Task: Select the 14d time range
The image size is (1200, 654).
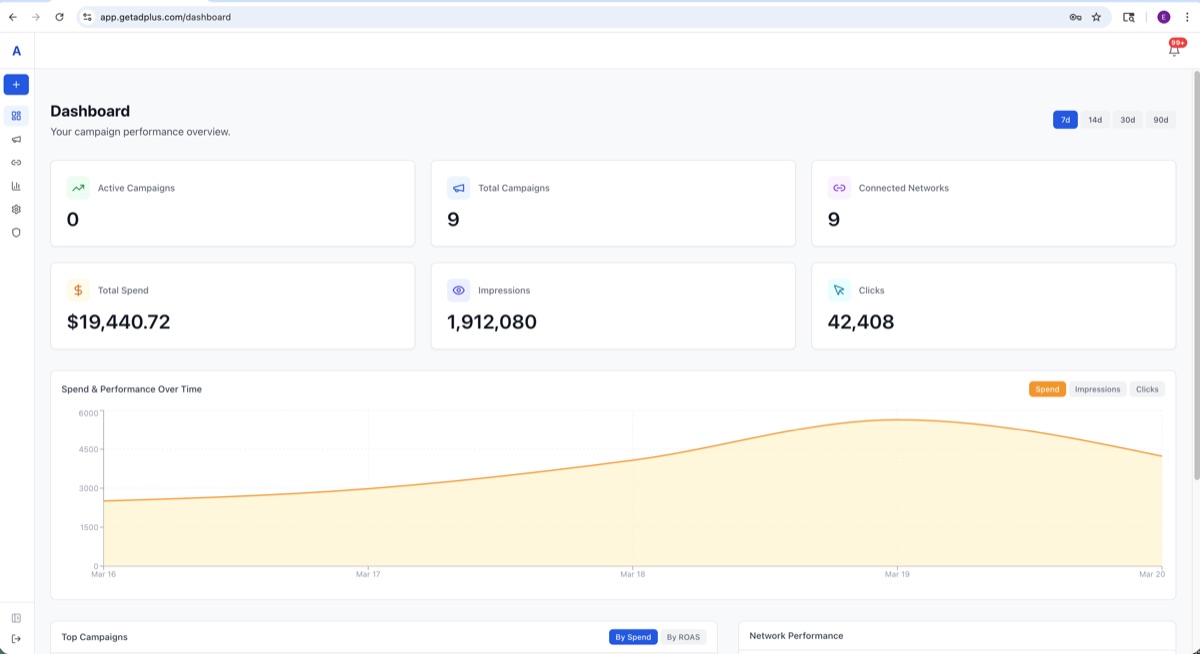Action: [1095, 120]
